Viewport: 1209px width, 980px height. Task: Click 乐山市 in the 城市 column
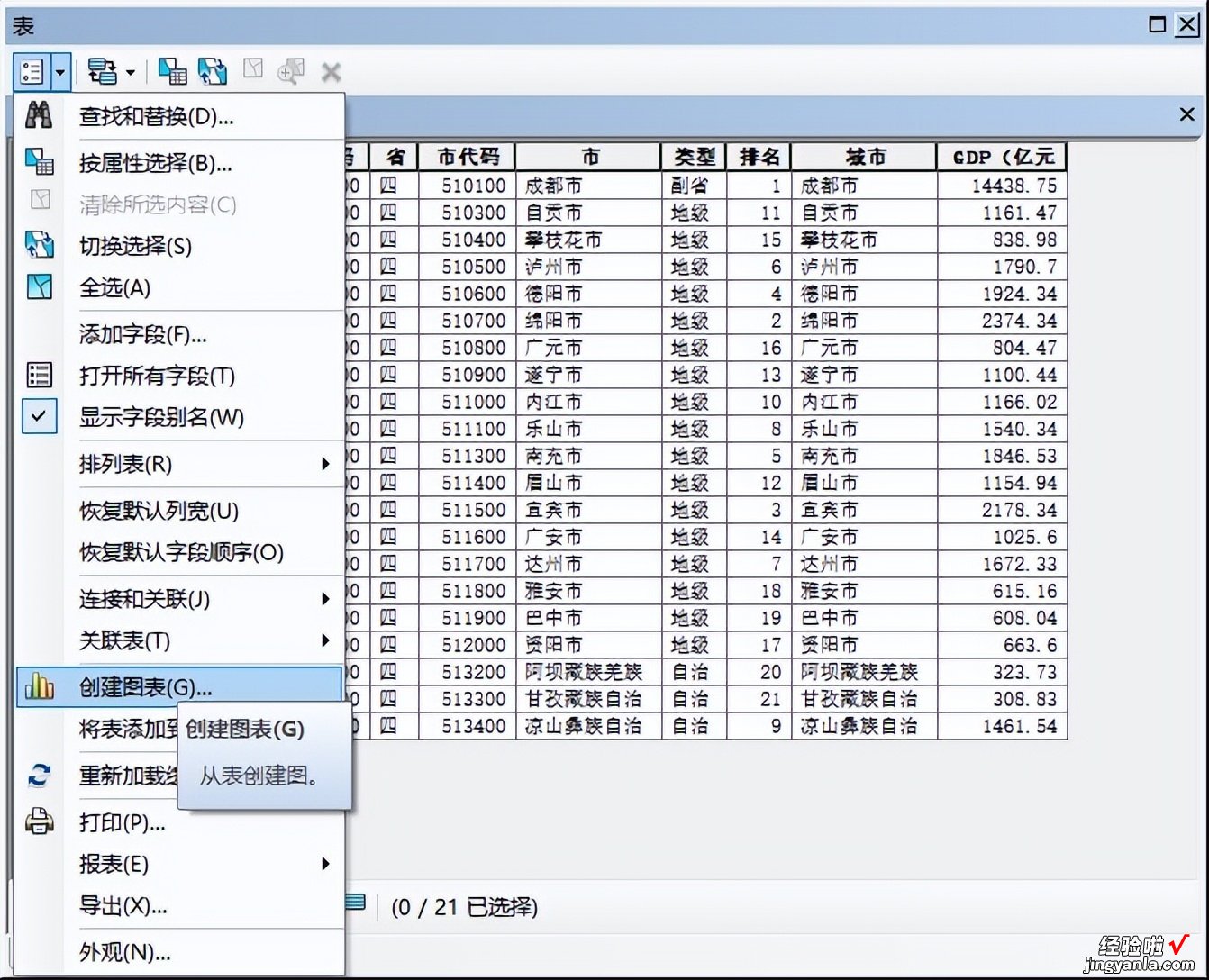pos(865,429)
